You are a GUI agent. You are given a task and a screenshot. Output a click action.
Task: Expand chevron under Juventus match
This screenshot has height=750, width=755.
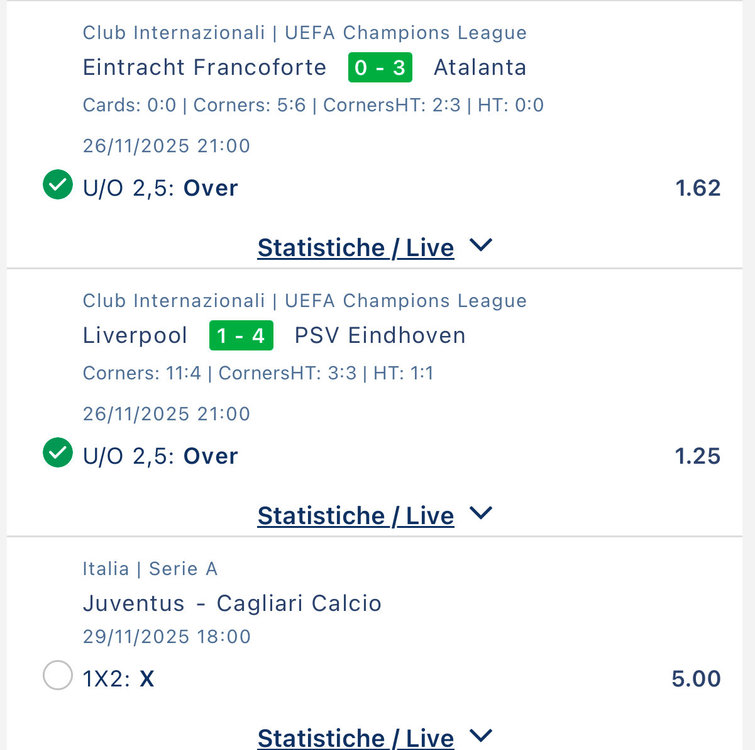pos(481,736)
